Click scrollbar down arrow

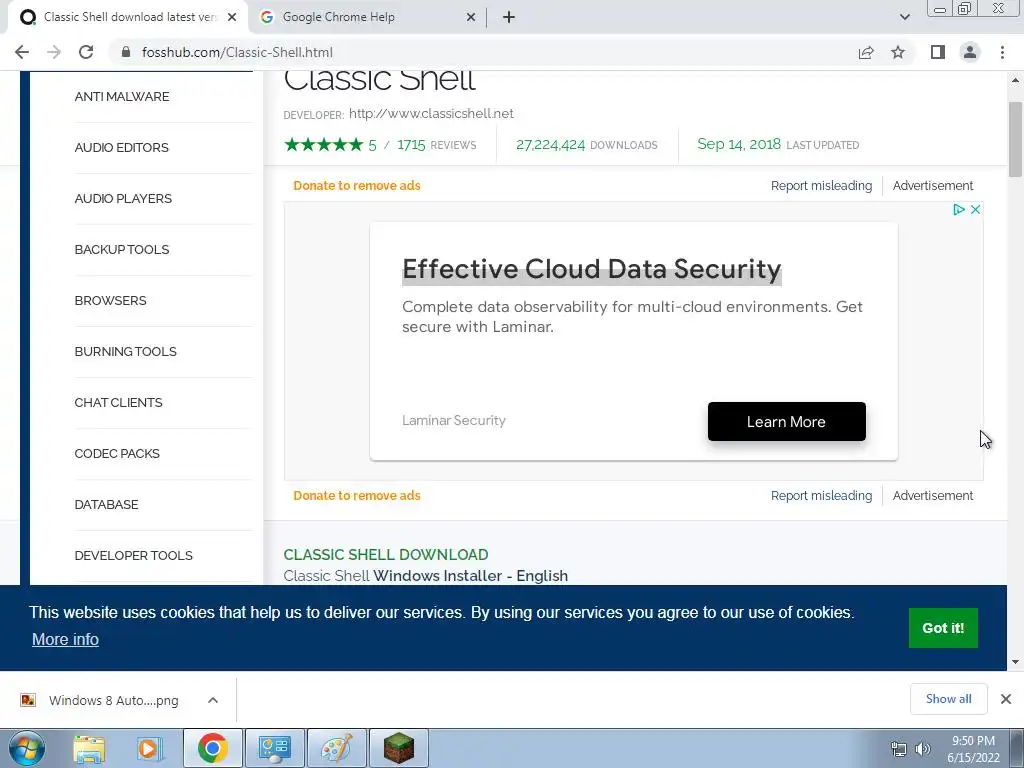point(1015,662)
